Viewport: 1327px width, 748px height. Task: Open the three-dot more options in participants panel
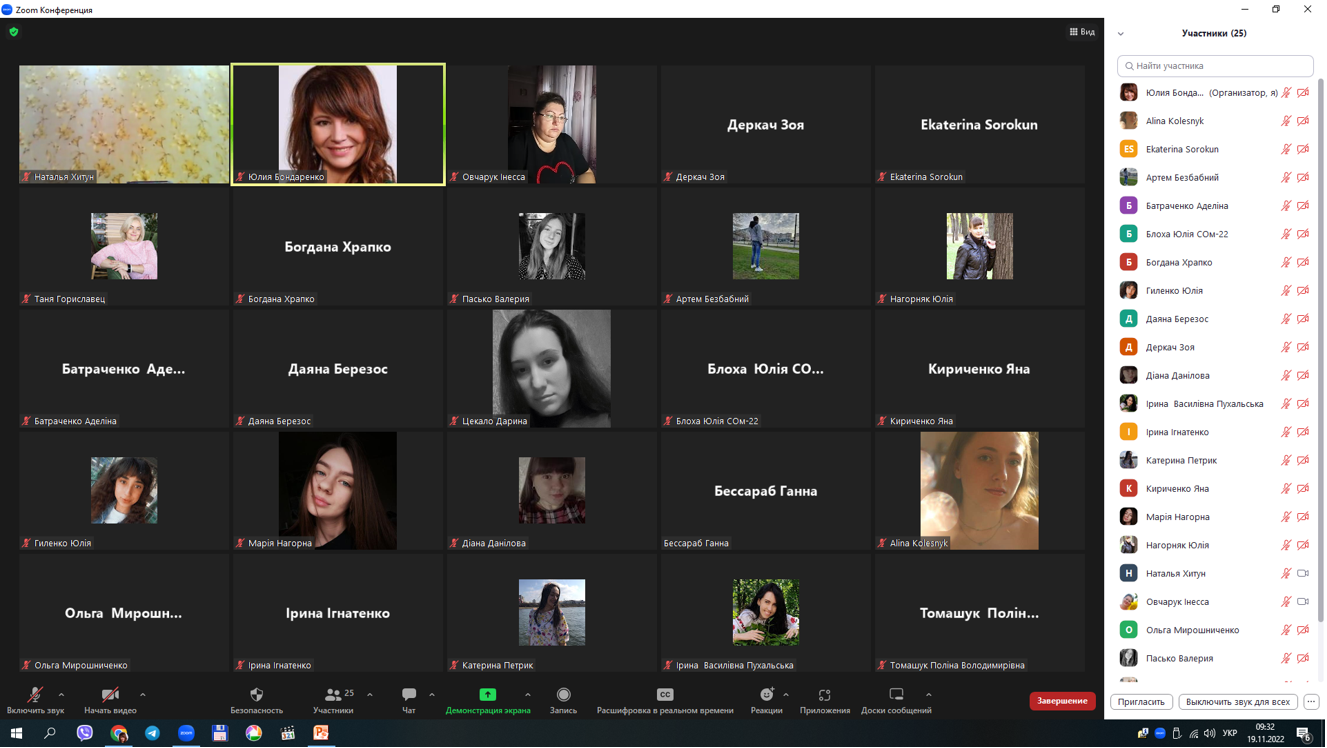[x=1311, y=702]
